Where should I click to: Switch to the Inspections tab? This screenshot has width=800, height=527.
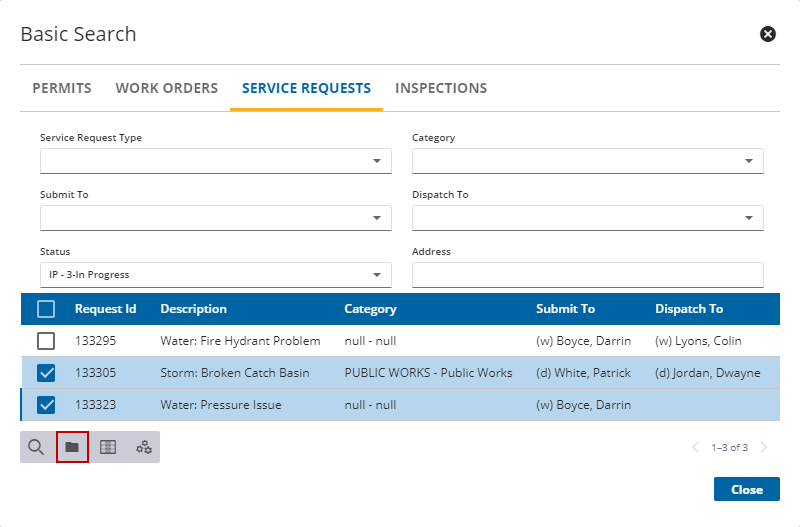(441, 88)
